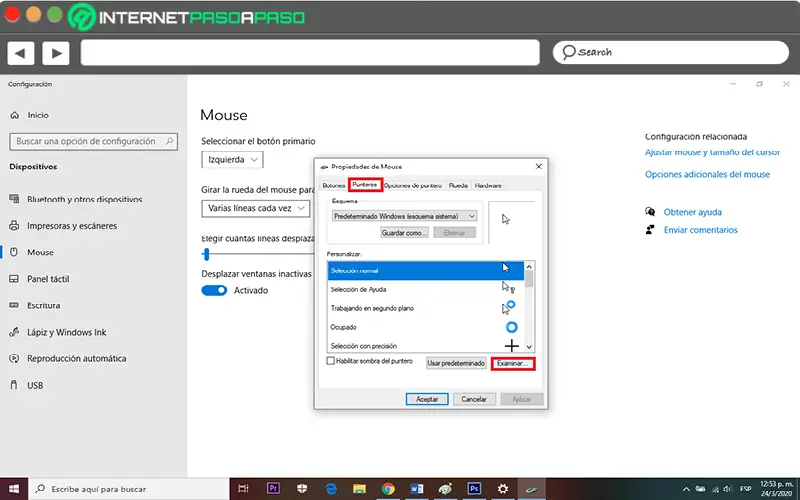Click Aceptar in Propiedades de Mouse
This screenshot has height=500, width=800.
point(427,399)
